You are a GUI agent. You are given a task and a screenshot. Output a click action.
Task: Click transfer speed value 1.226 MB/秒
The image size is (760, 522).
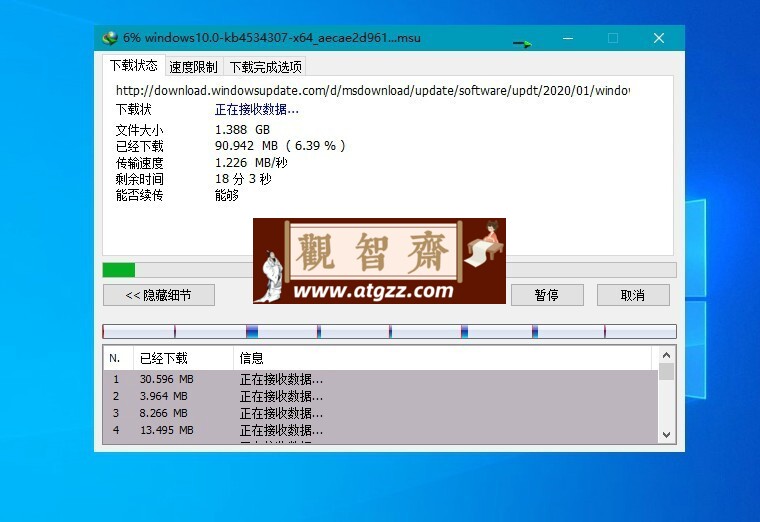251,163
